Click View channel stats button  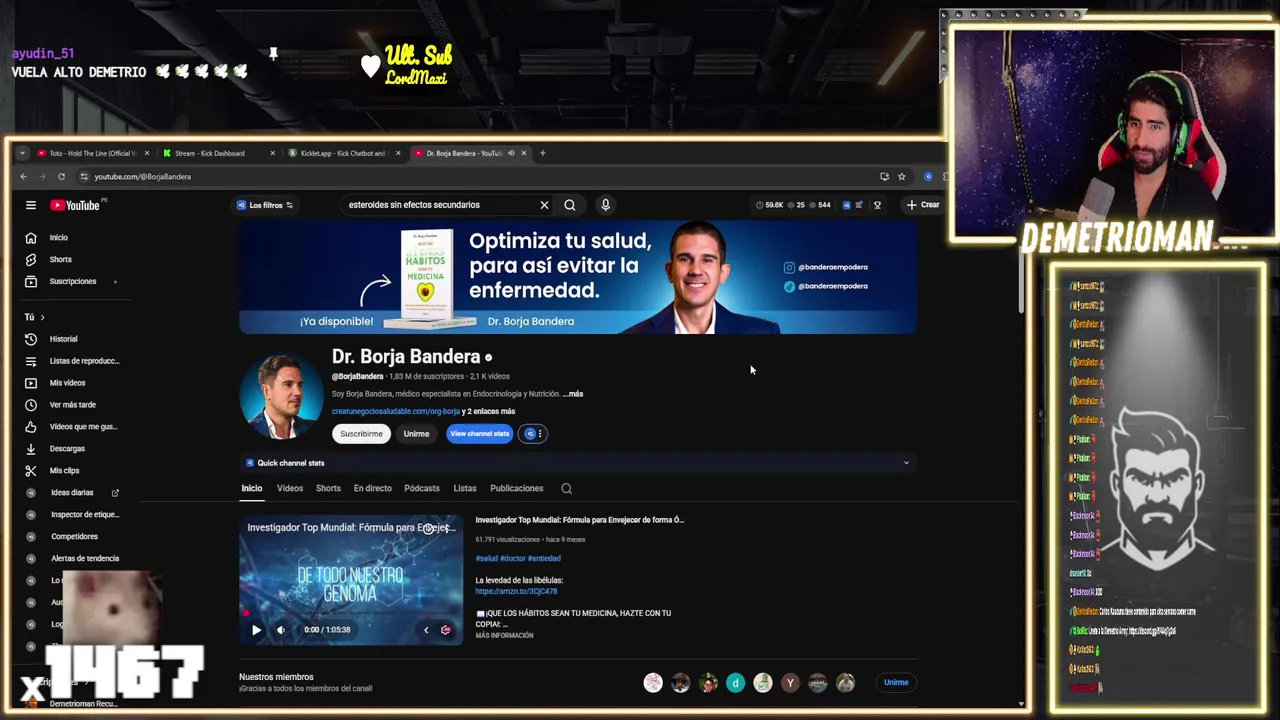[479, 434]
